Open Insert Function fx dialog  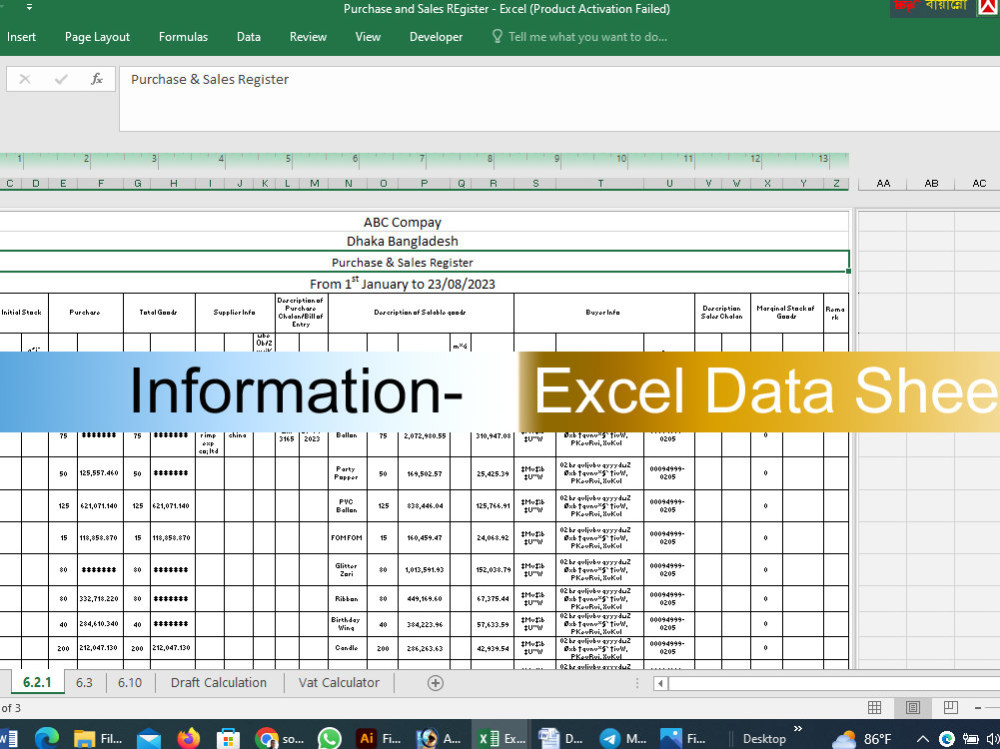click(x=97, y=79)
